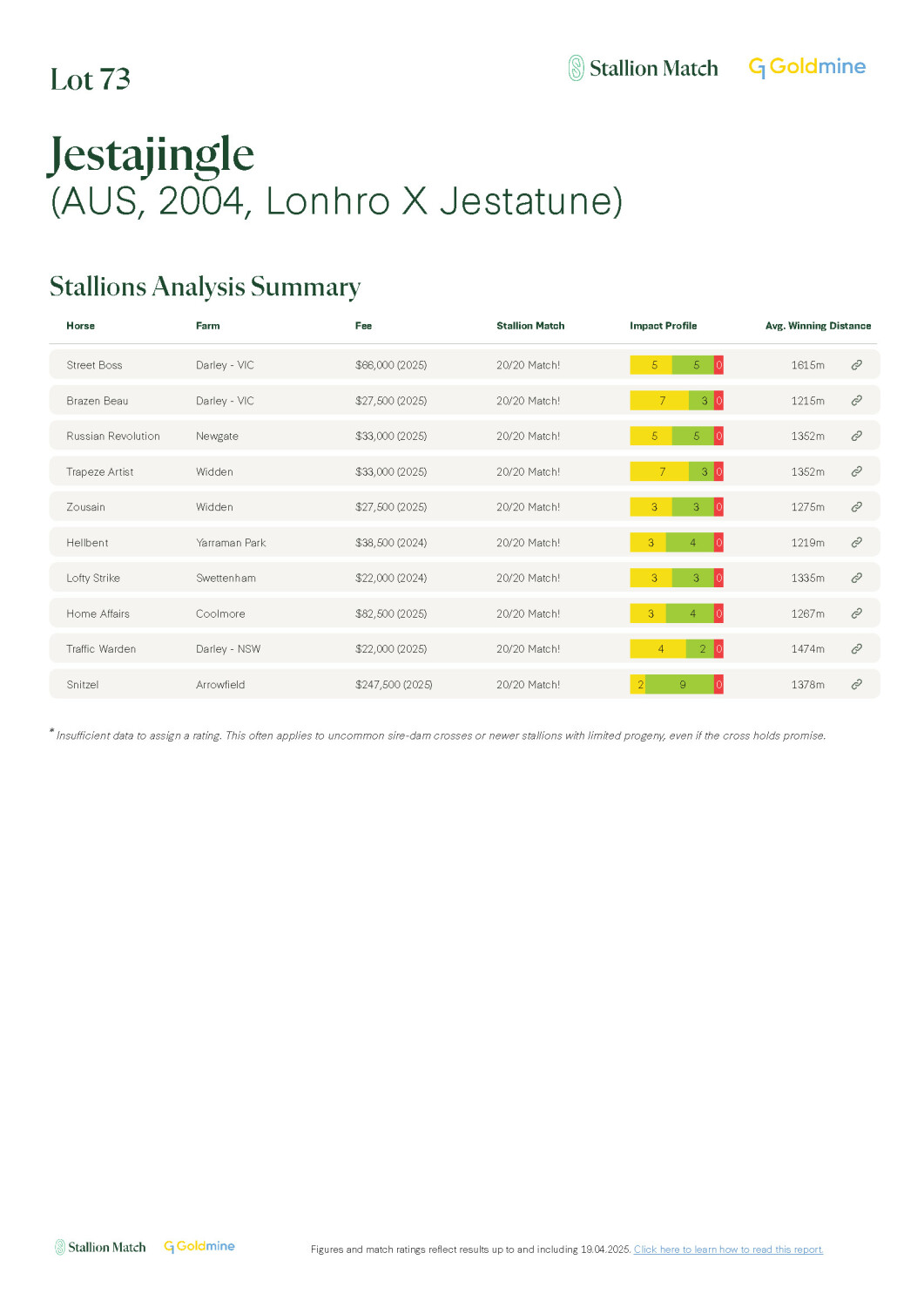
Task: Click the footer Goldmine logo
Action: point(199,1247)
